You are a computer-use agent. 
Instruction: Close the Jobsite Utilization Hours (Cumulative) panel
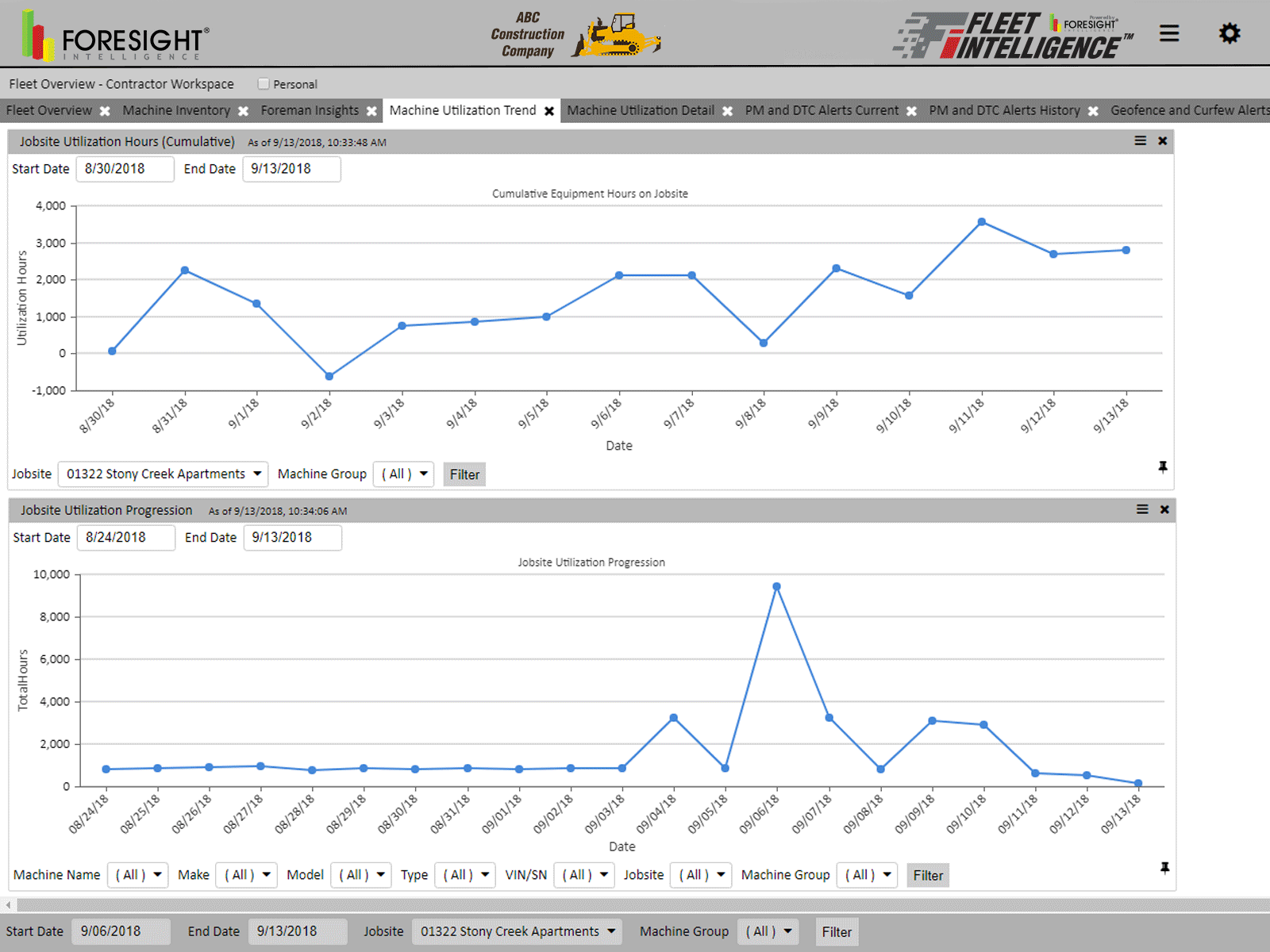[x=1163, y=140]
